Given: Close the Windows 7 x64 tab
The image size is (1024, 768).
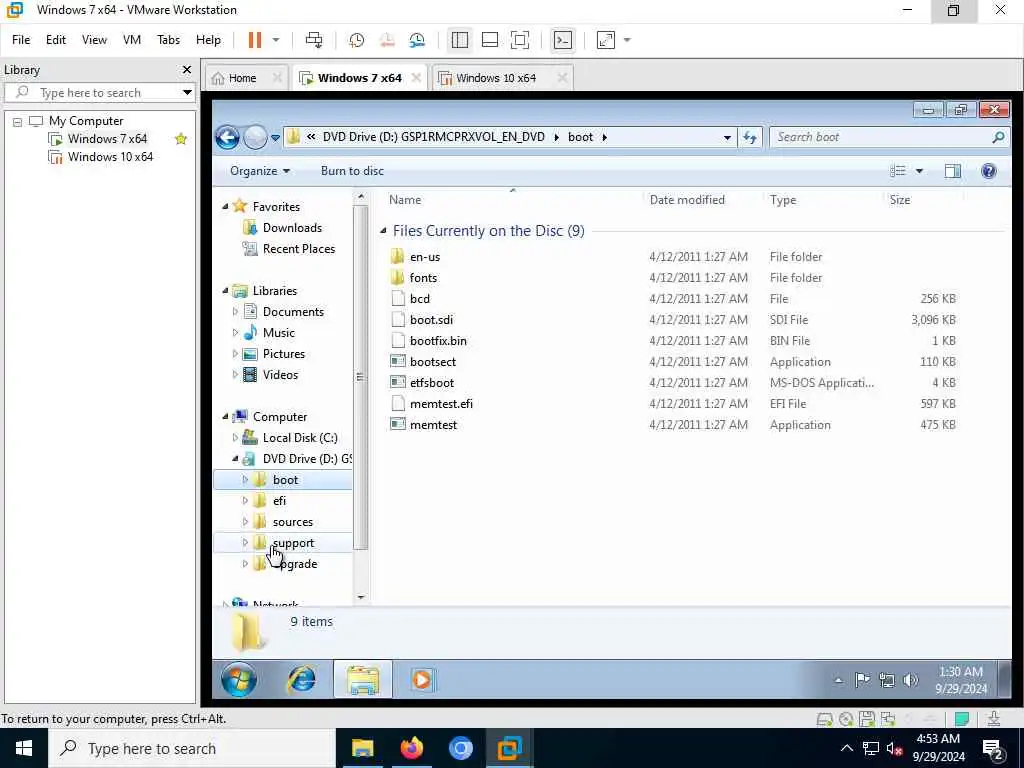Looking at the screenshot, I should coord(416,78).
